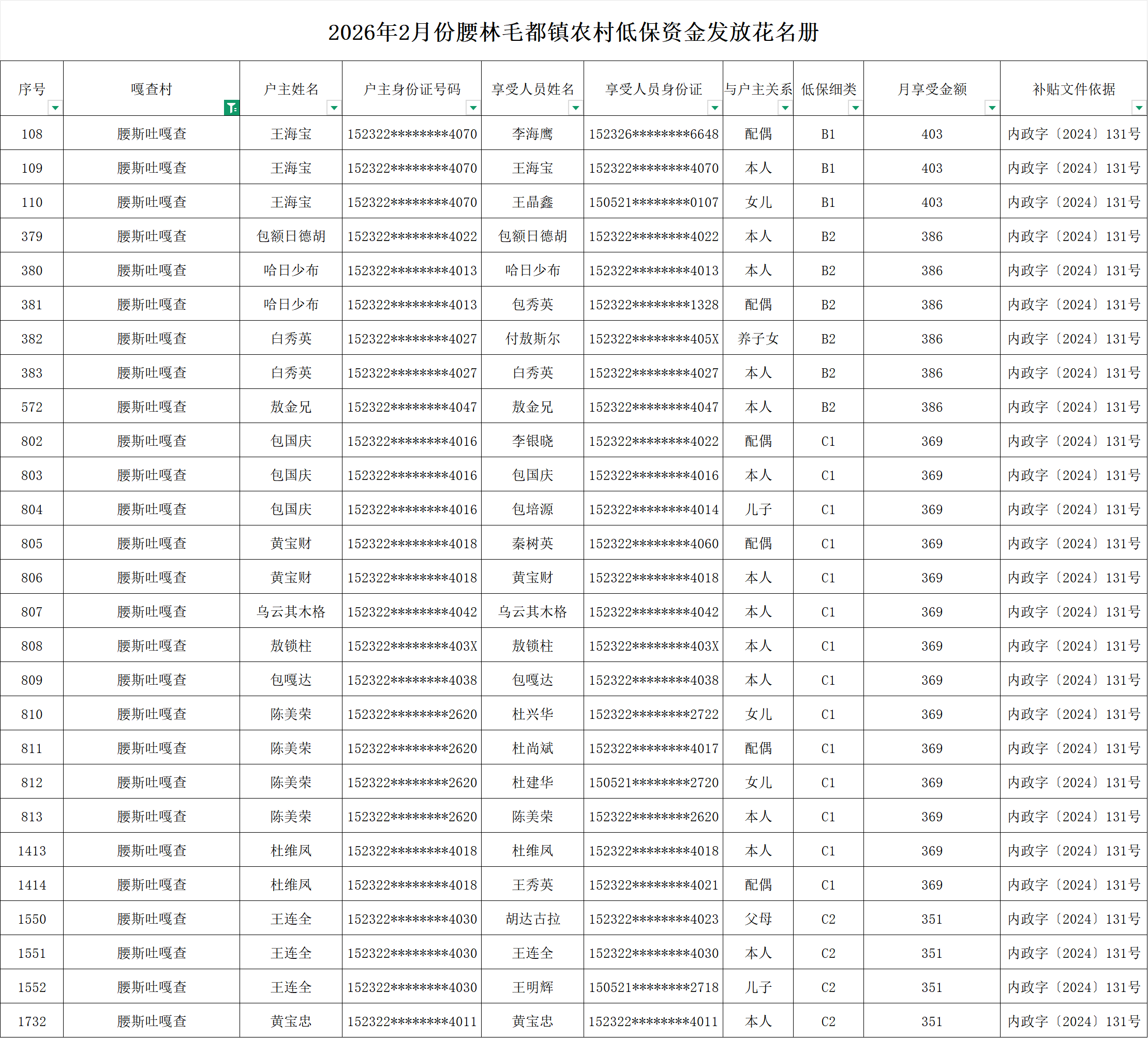Open the 序号 column filter dropdown
This screenshot has width=1148, height=1038.
coord(55,108)
